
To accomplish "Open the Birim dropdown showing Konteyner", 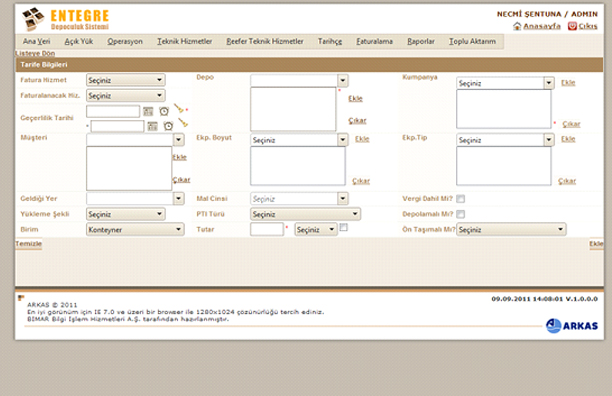I will click(x=135, y=229).
